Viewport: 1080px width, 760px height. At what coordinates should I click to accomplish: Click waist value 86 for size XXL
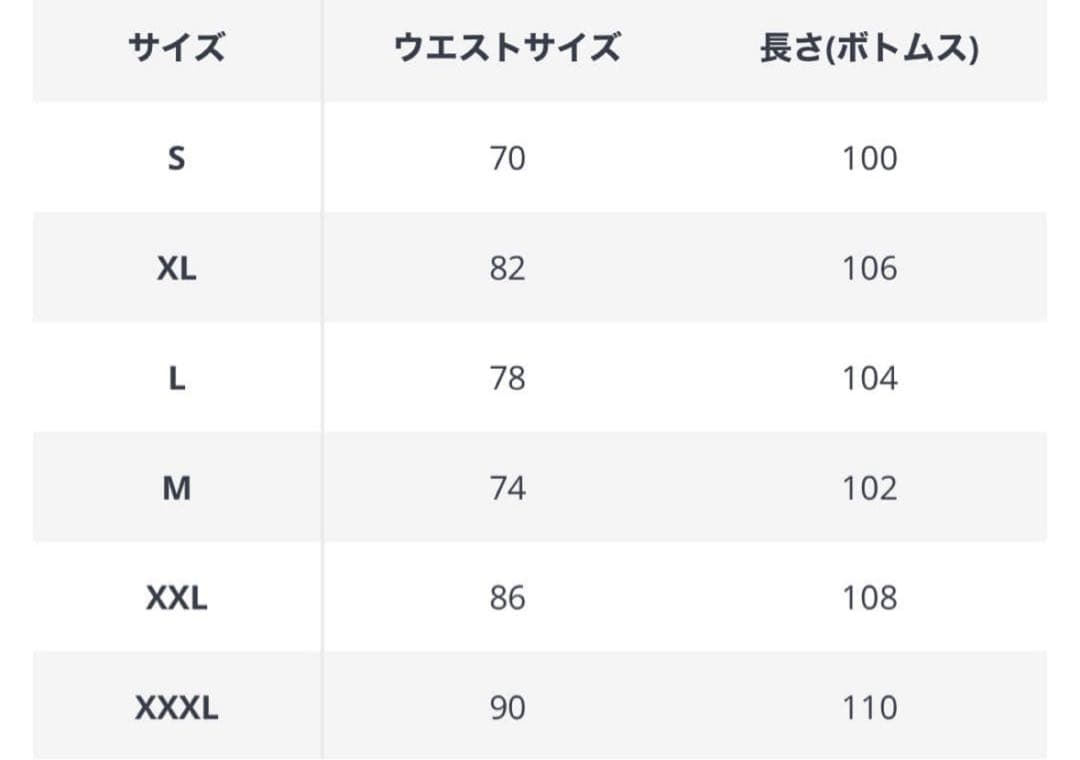click(508, 597)
